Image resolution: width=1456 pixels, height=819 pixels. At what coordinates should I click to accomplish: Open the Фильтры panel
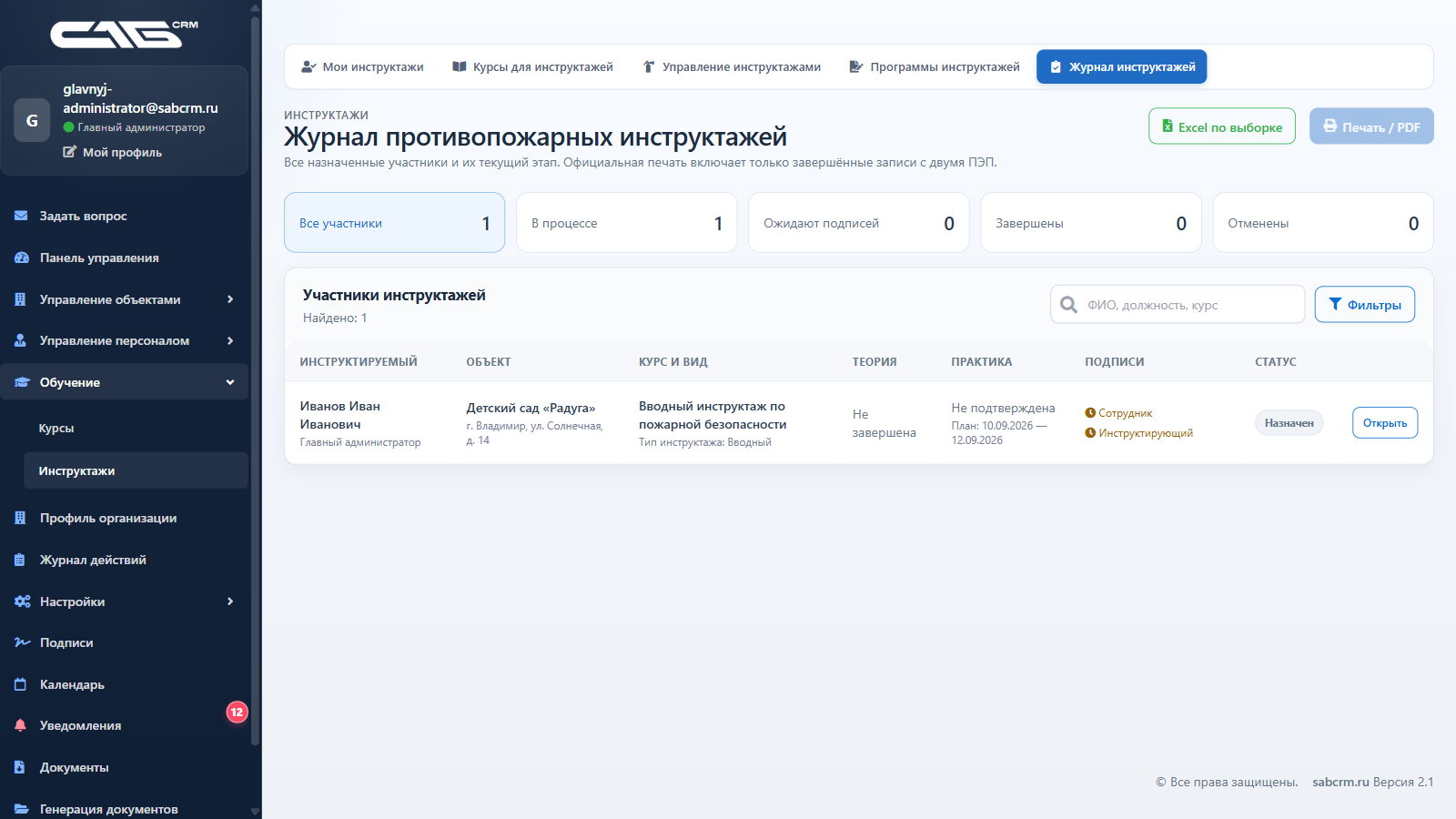click(x=1365, y=305)
